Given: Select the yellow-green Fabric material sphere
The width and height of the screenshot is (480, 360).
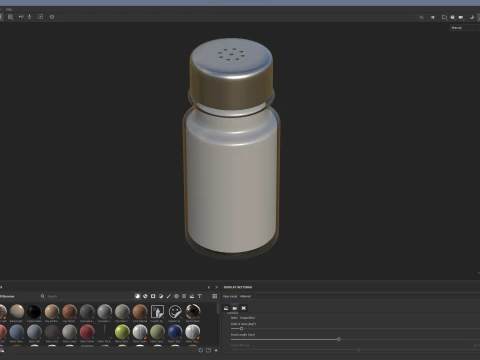Looking at the screenshot, I should [122, 332].
